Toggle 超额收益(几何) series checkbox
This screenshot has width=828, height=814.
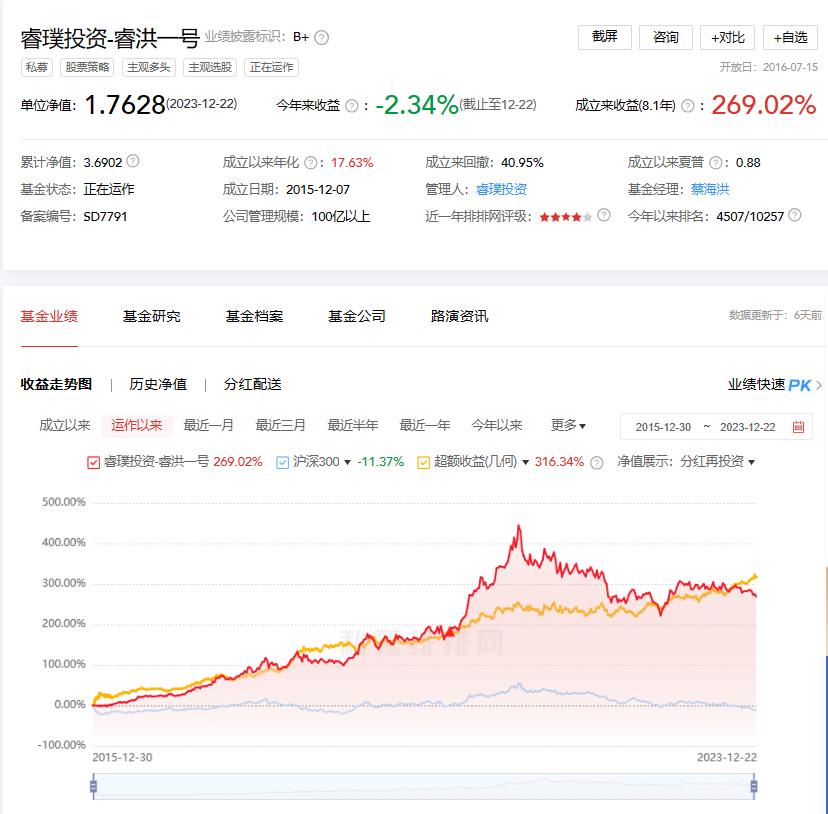coord(424,463)
